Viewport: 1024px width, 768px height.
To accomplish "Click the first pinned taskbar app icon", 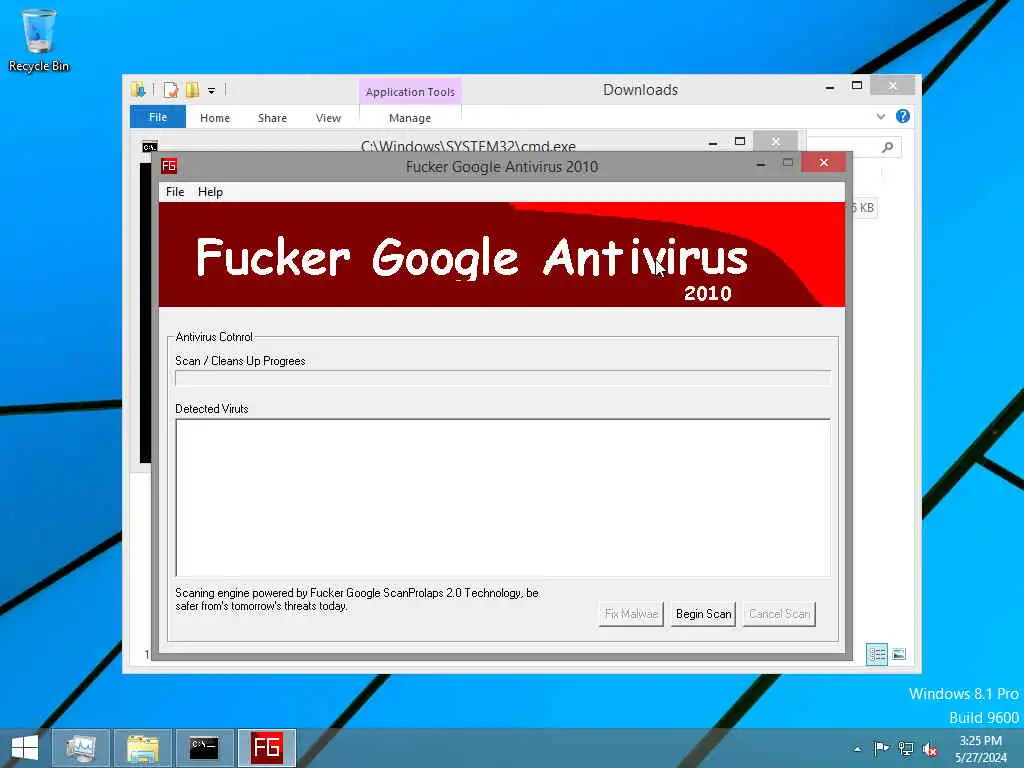I will (x=80, y=748).
